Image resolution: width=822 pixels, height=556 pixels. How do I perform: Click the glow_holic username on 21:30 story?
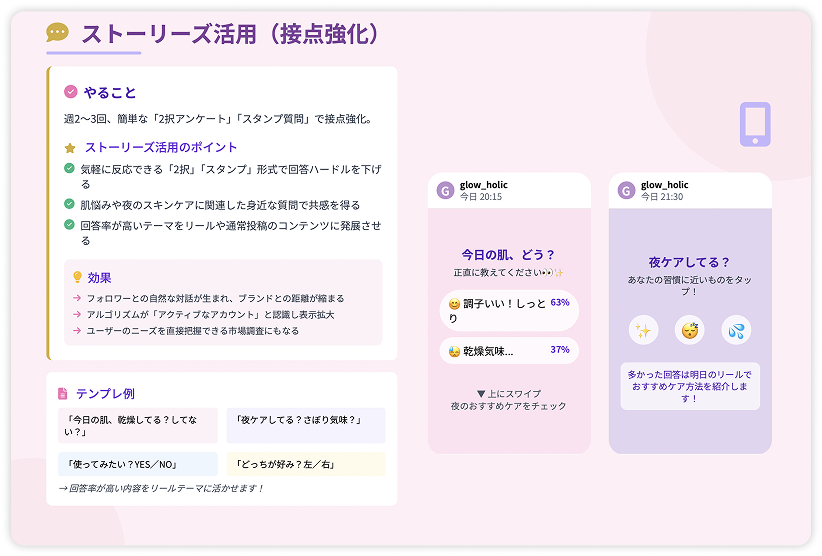pyautogui.click(x=664, y=185)
